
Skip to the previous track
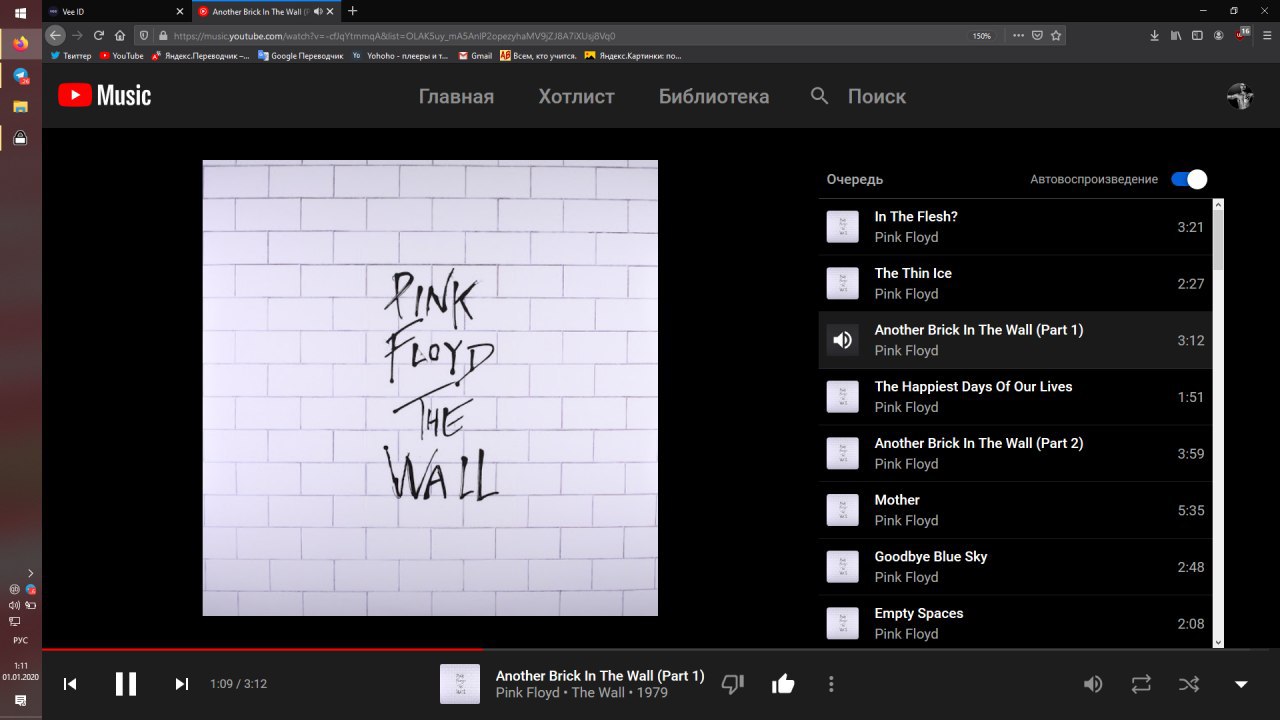pos(70,684)
